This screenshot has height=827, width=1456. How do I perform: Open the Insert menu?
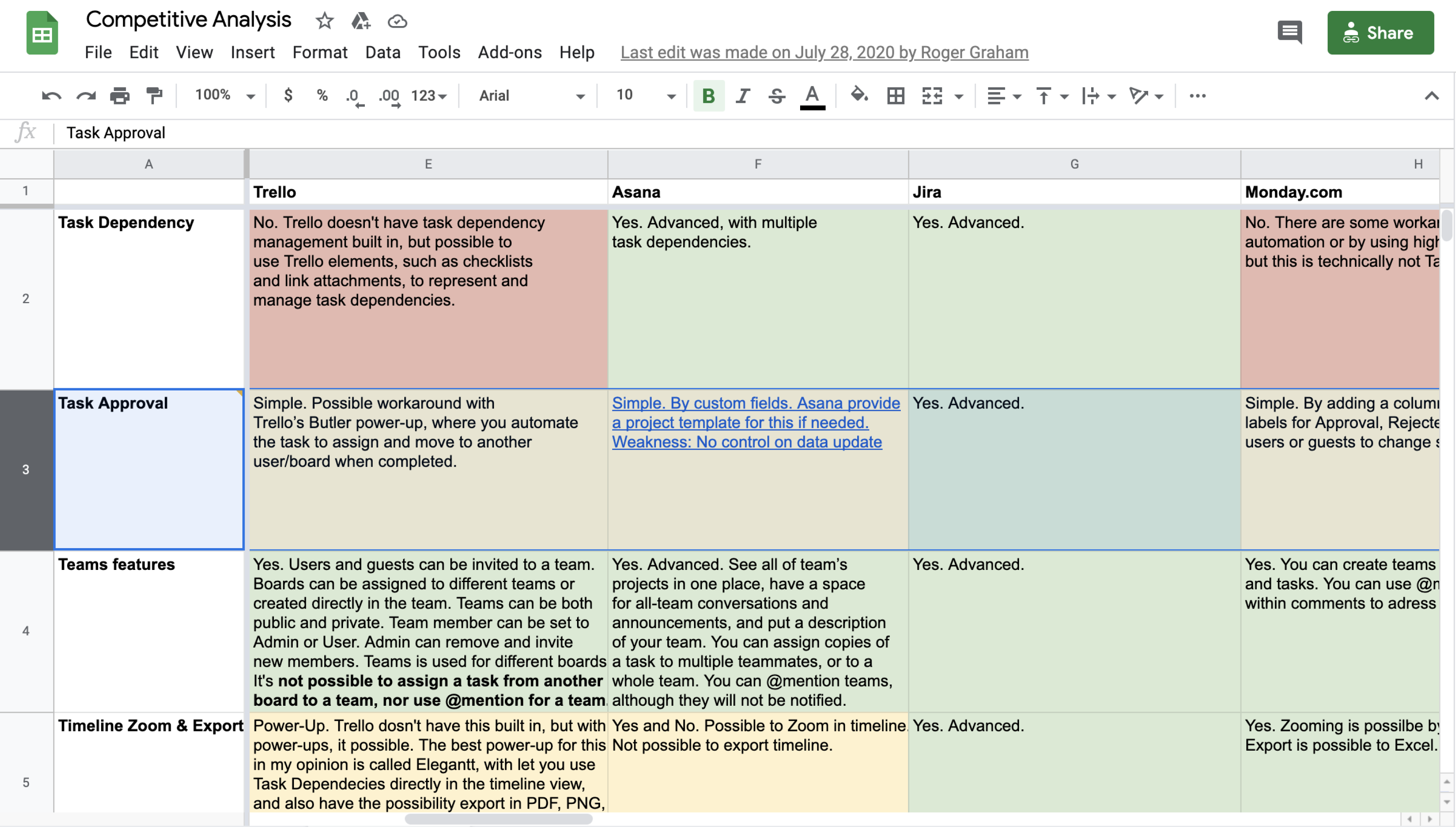click(x=253, y=52)
